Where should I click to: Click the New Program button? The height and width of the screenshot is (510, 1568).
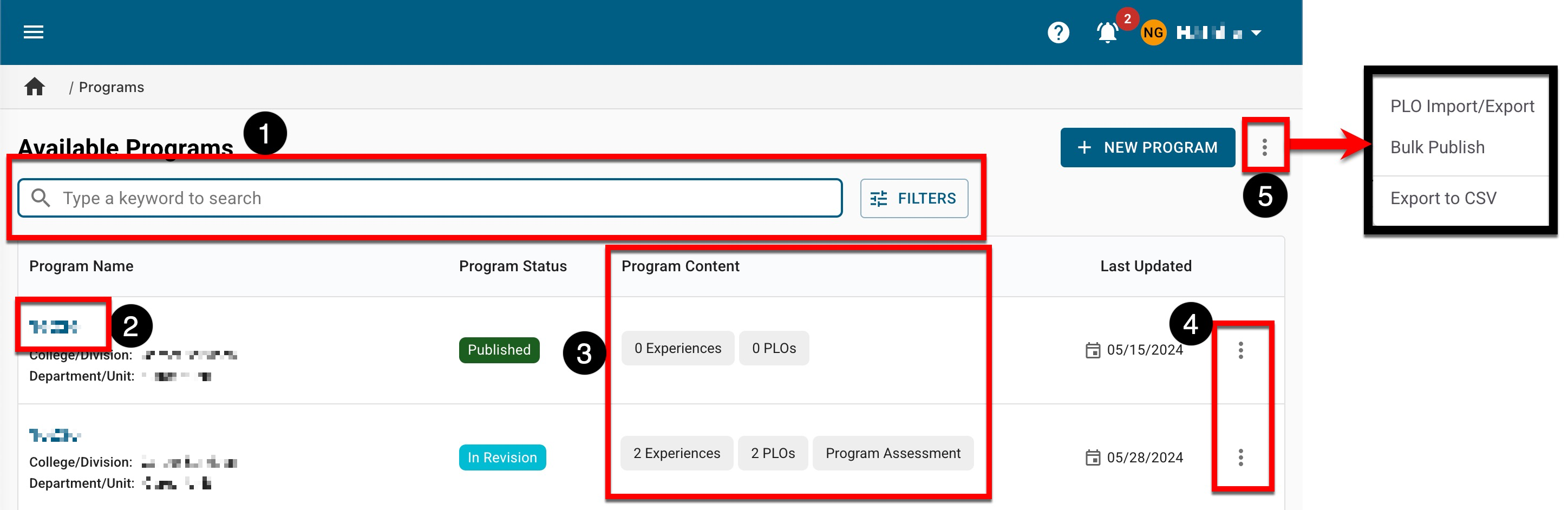click(1147, 147)
